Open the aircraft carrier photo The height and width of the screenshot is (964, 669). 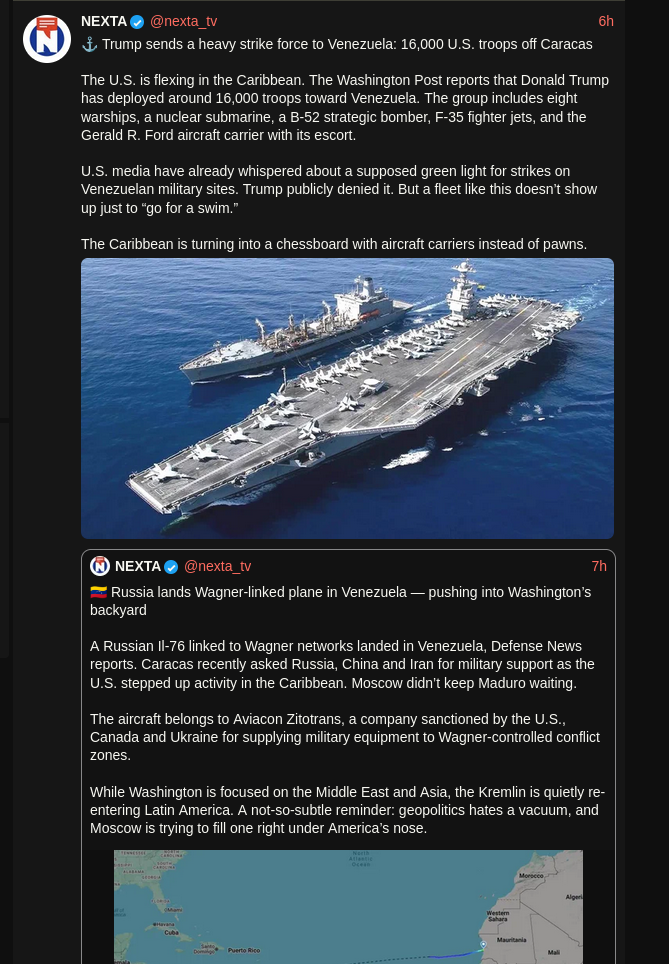click(x=347, y=398)
